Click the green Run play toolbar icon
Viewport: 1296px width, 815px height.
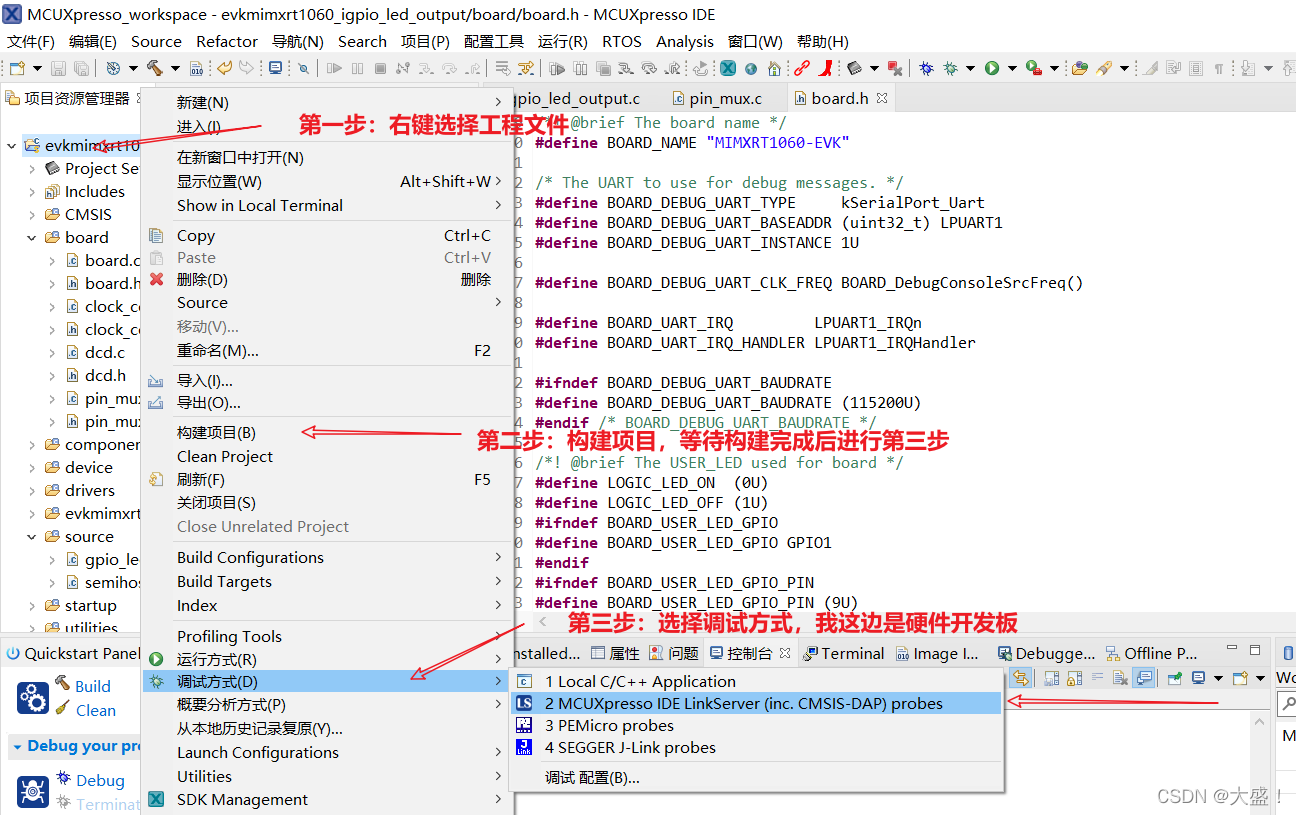pyautogui.click(x=991, y=68)
